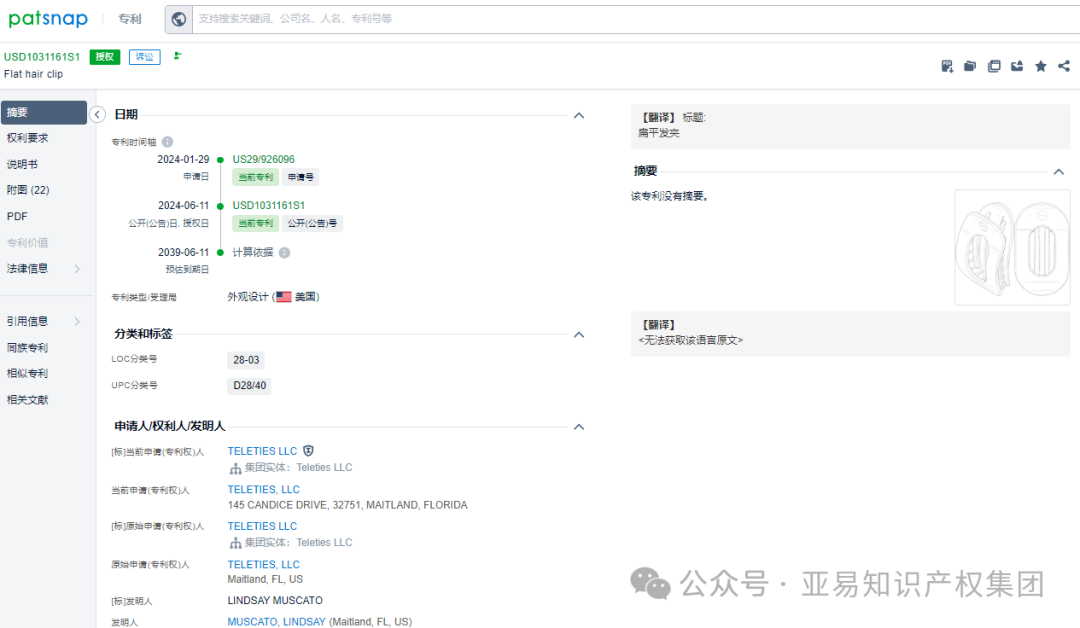Click the title text Flat hair clip

click(x=33, y=74)
